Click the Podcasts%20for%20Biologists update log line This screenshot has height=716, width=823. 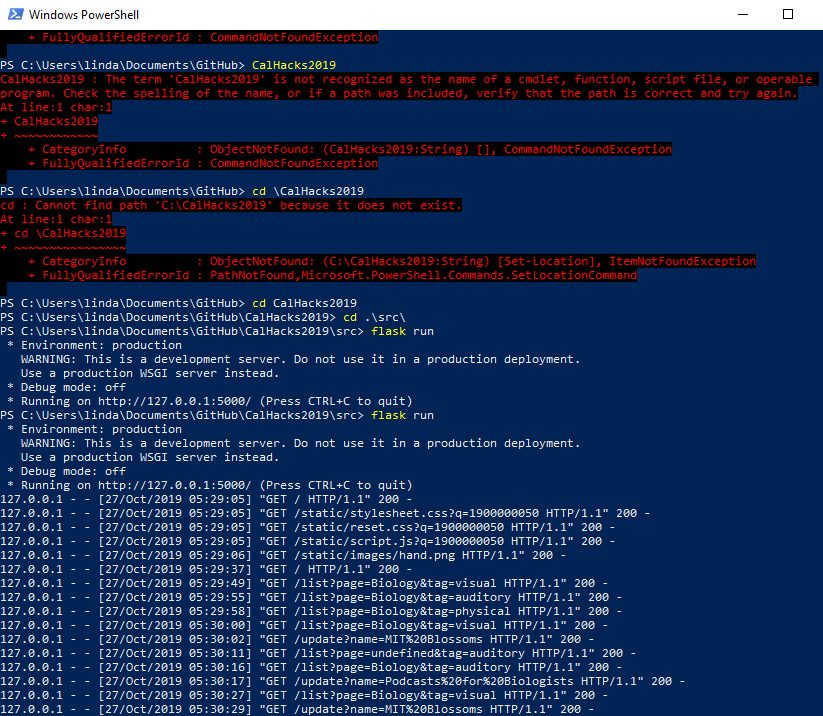343,681
